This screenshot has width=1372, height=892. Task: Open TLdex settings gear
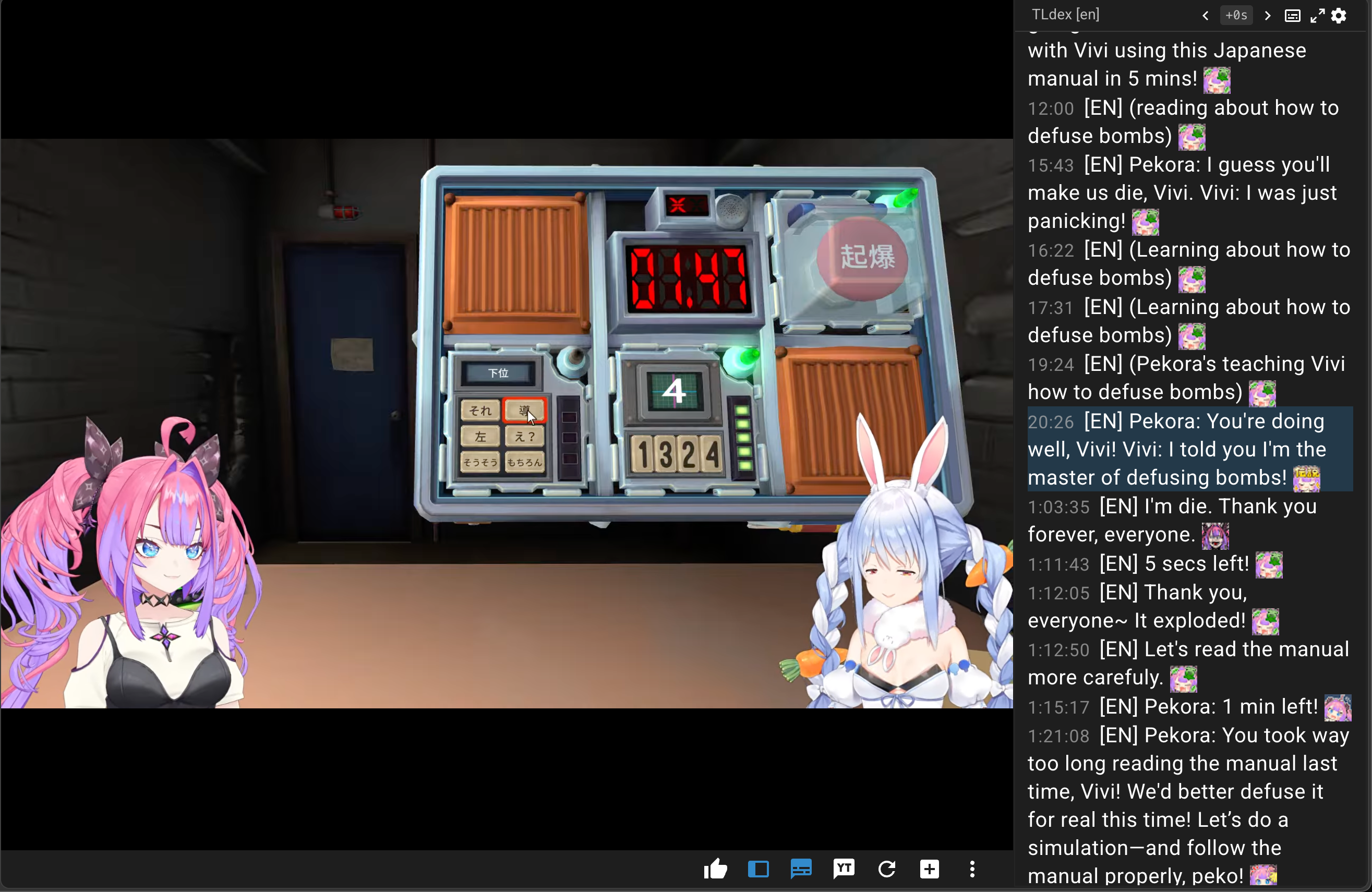1339,16
